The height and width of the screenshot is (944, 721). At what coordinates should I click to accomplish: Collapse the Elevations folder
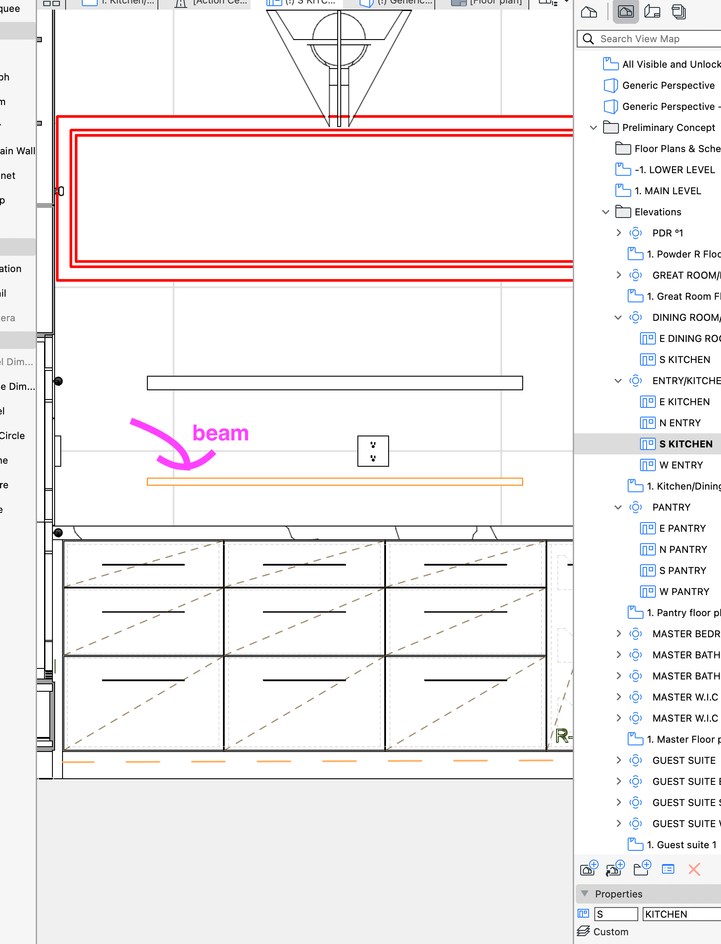pos(605,212)
